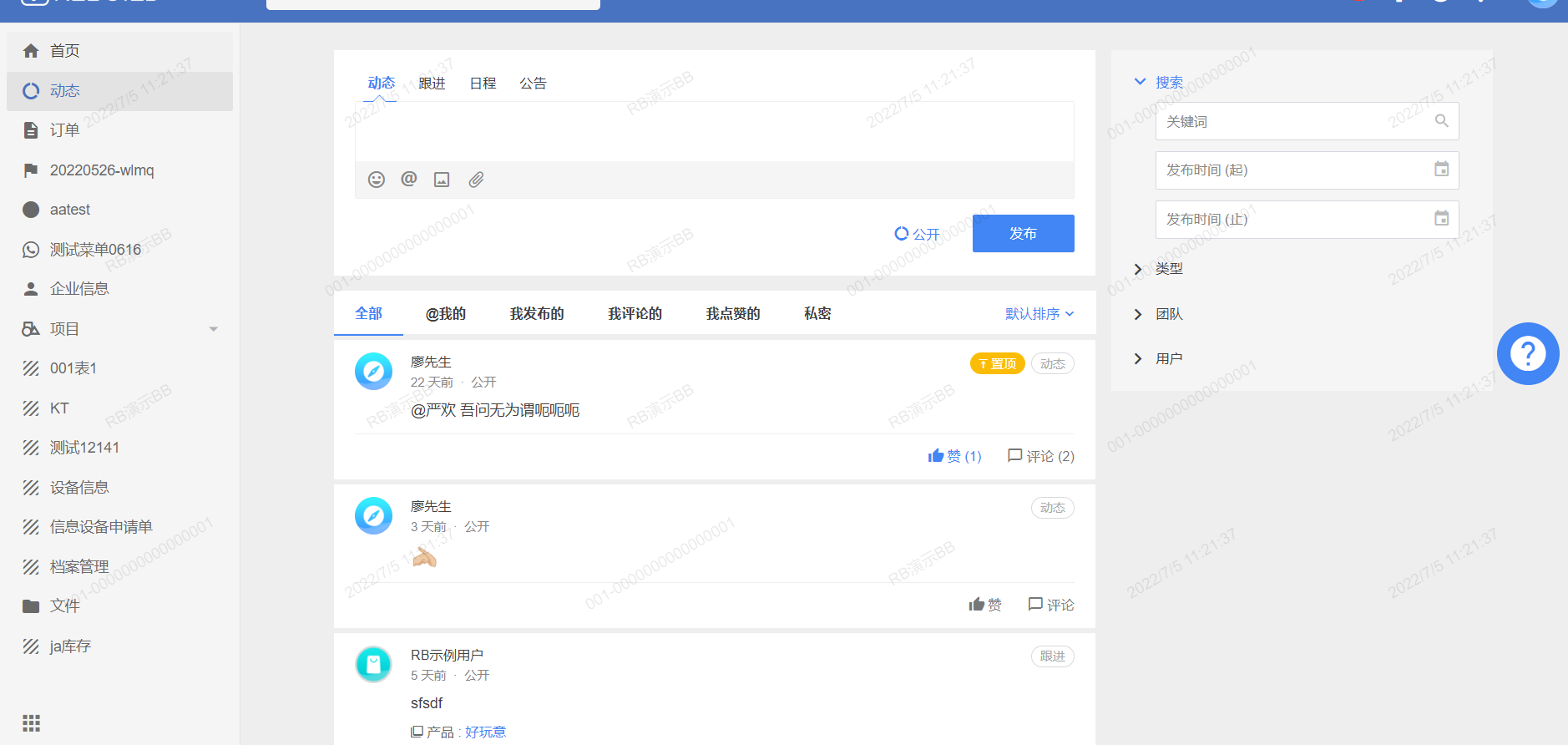Viewport: 1568px width, 745px height.
Task: Select the 我发布的 feed tab
Action: (537, 314)
